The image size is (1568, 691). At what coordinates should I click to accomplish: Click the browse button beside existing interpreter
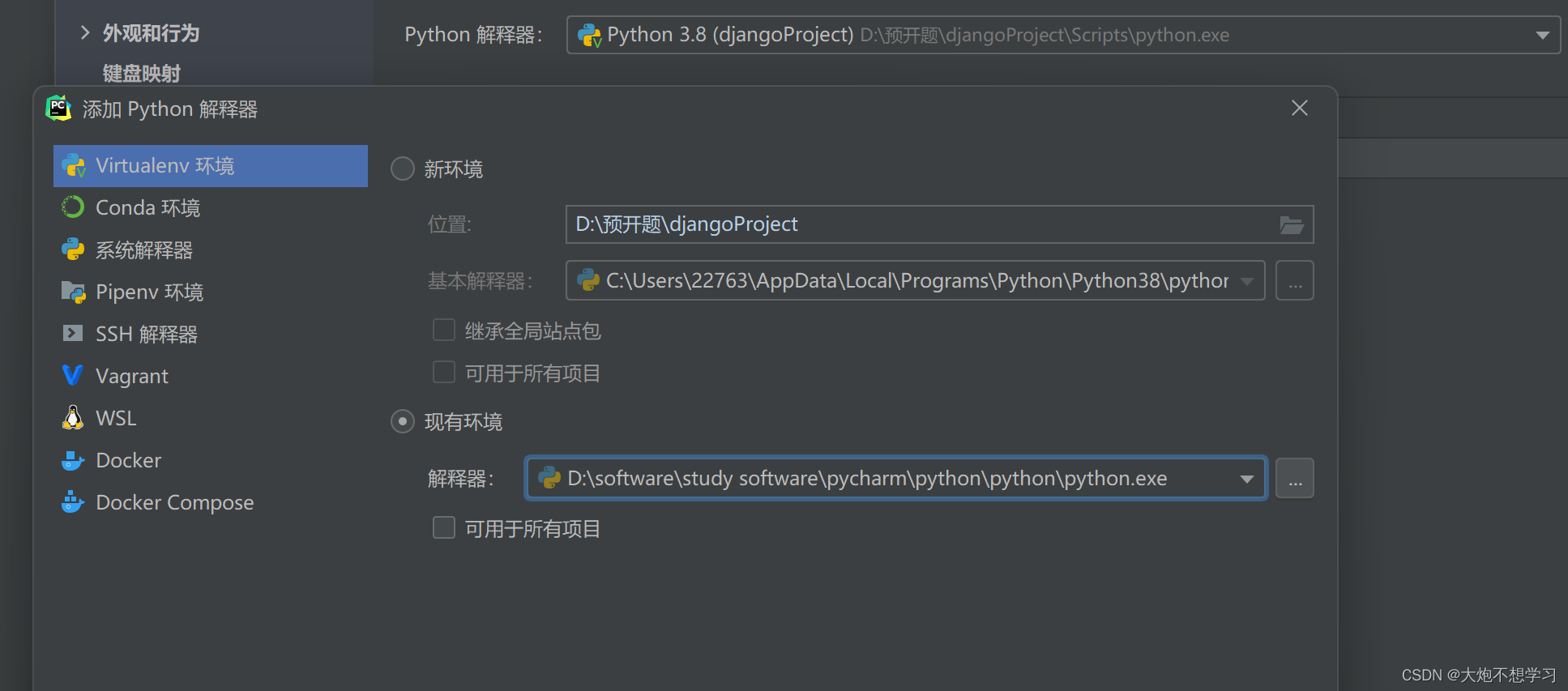[1295, 478]
